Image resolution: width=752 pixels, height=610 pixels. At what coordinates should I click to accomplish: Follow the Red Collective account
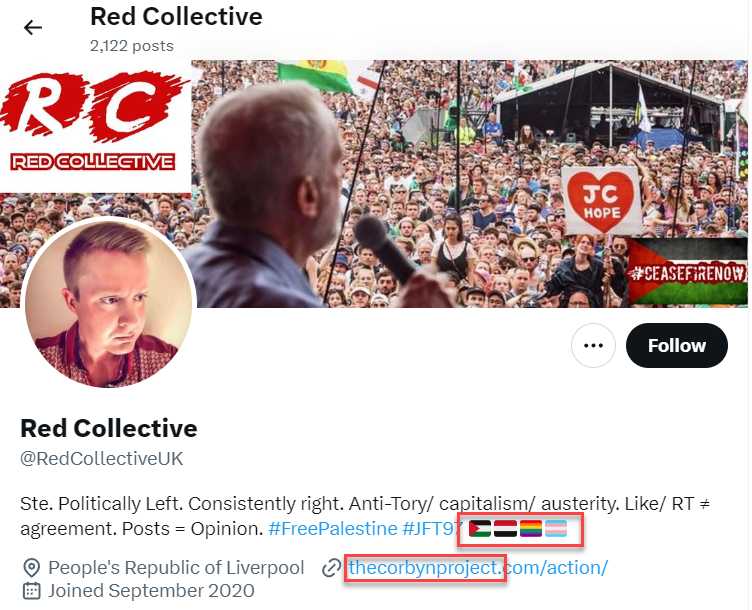(676, 346)
